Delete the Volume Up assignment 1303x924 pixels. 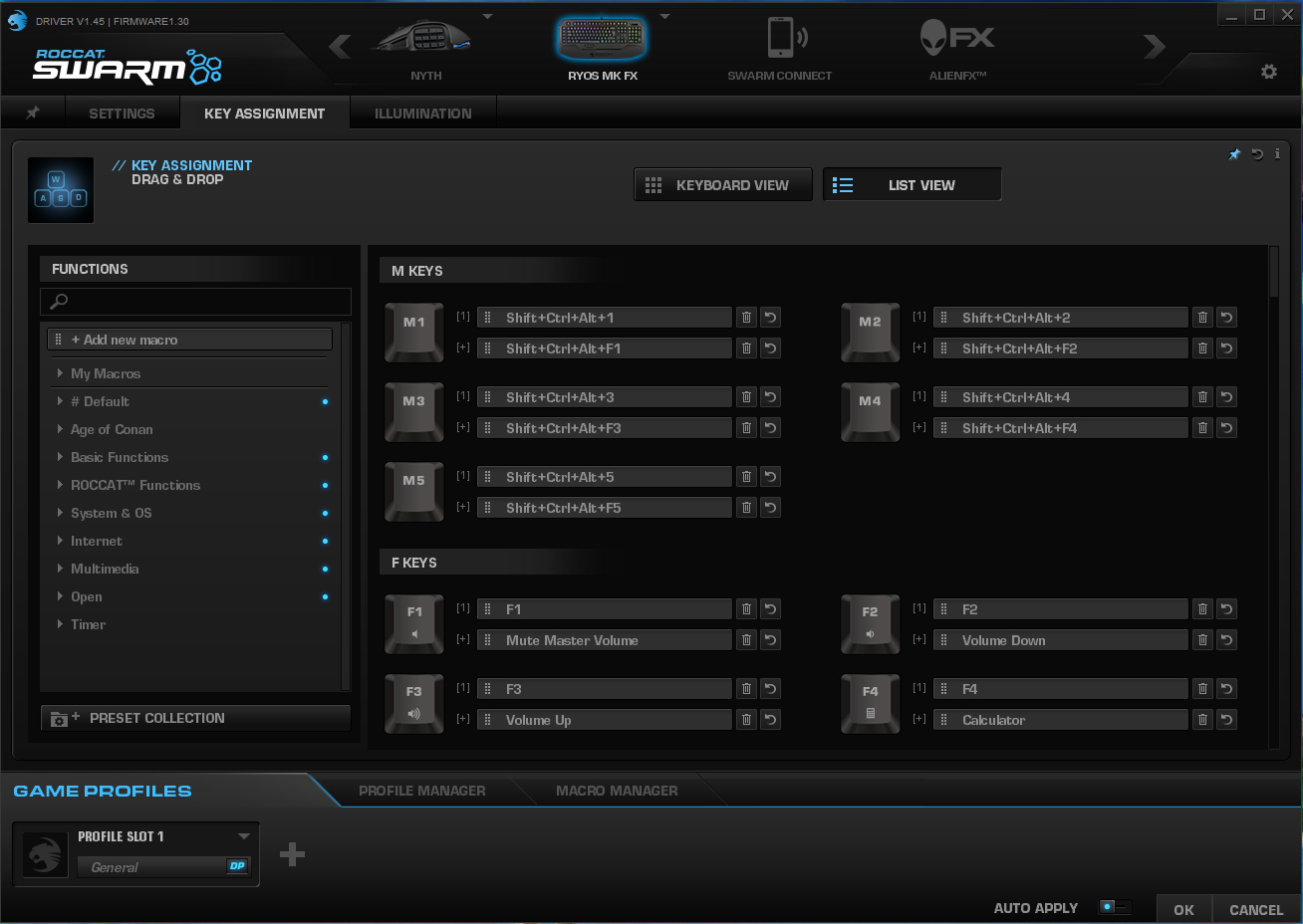click(x=746, y=720)
